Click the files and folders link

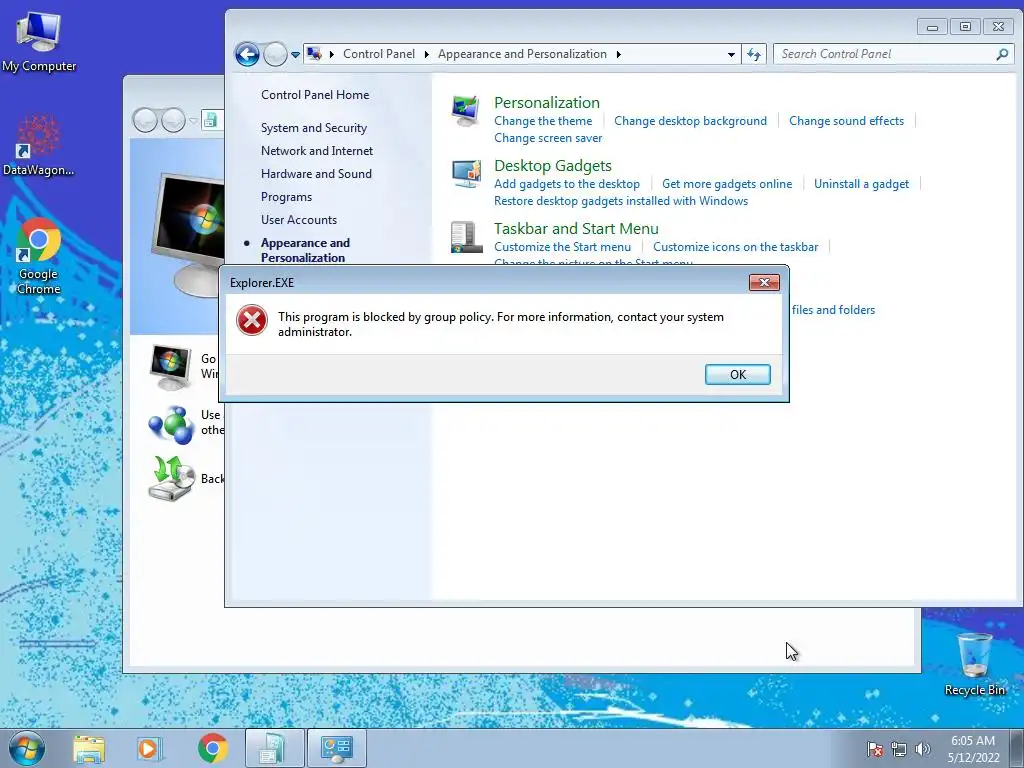point(833,310)
